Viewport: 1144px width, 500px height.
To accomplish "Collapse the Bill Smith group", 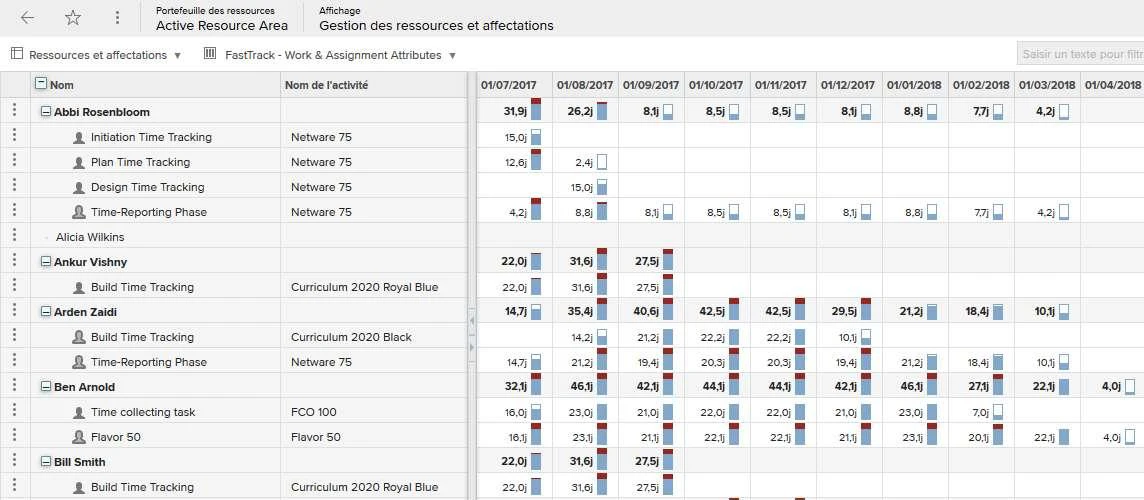I will 46,462.
